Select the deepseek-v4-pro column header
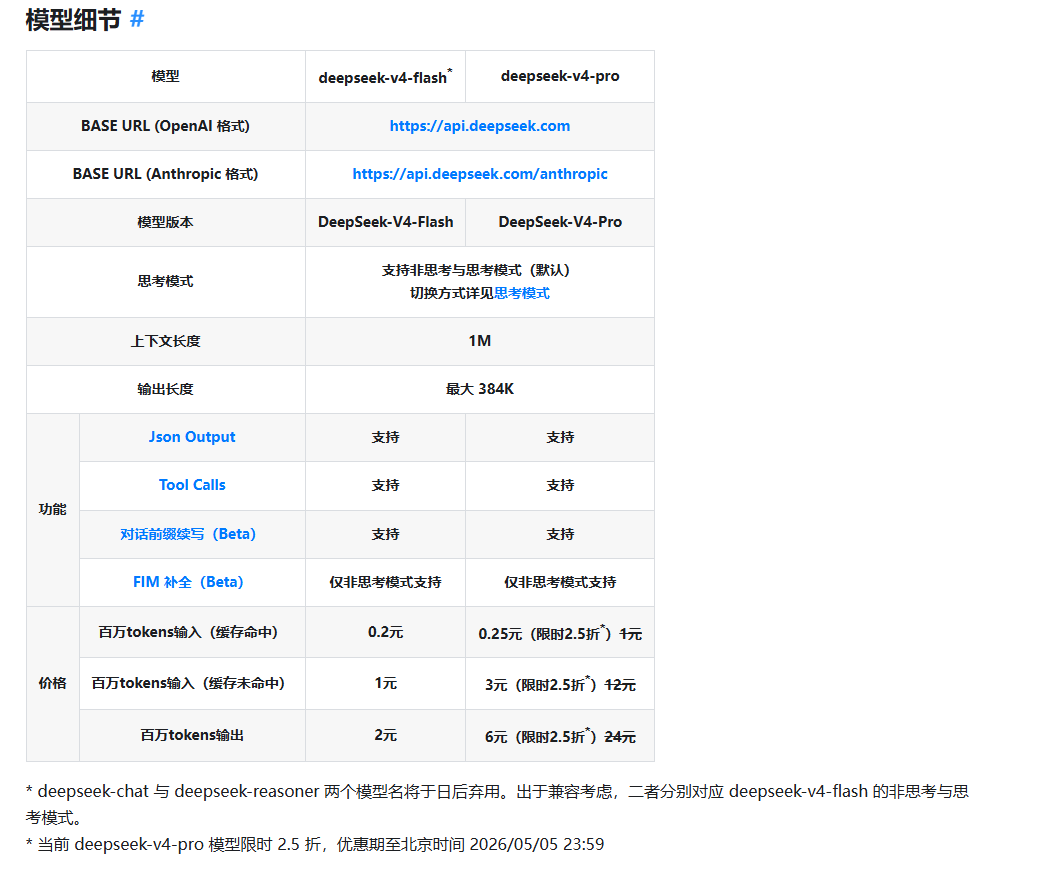Screen dimensions: 1044x881 (x=560, y=77)
